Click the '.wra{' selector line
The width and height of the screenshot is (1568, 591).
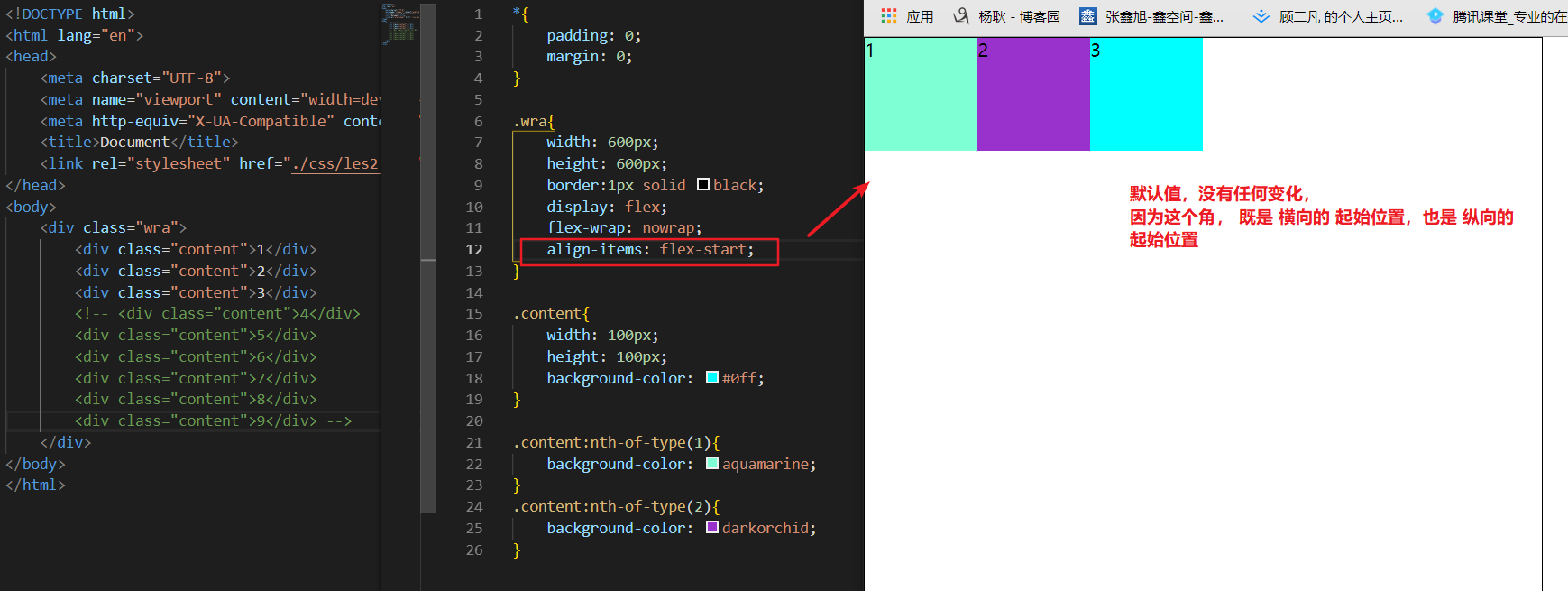pos(534,121)
